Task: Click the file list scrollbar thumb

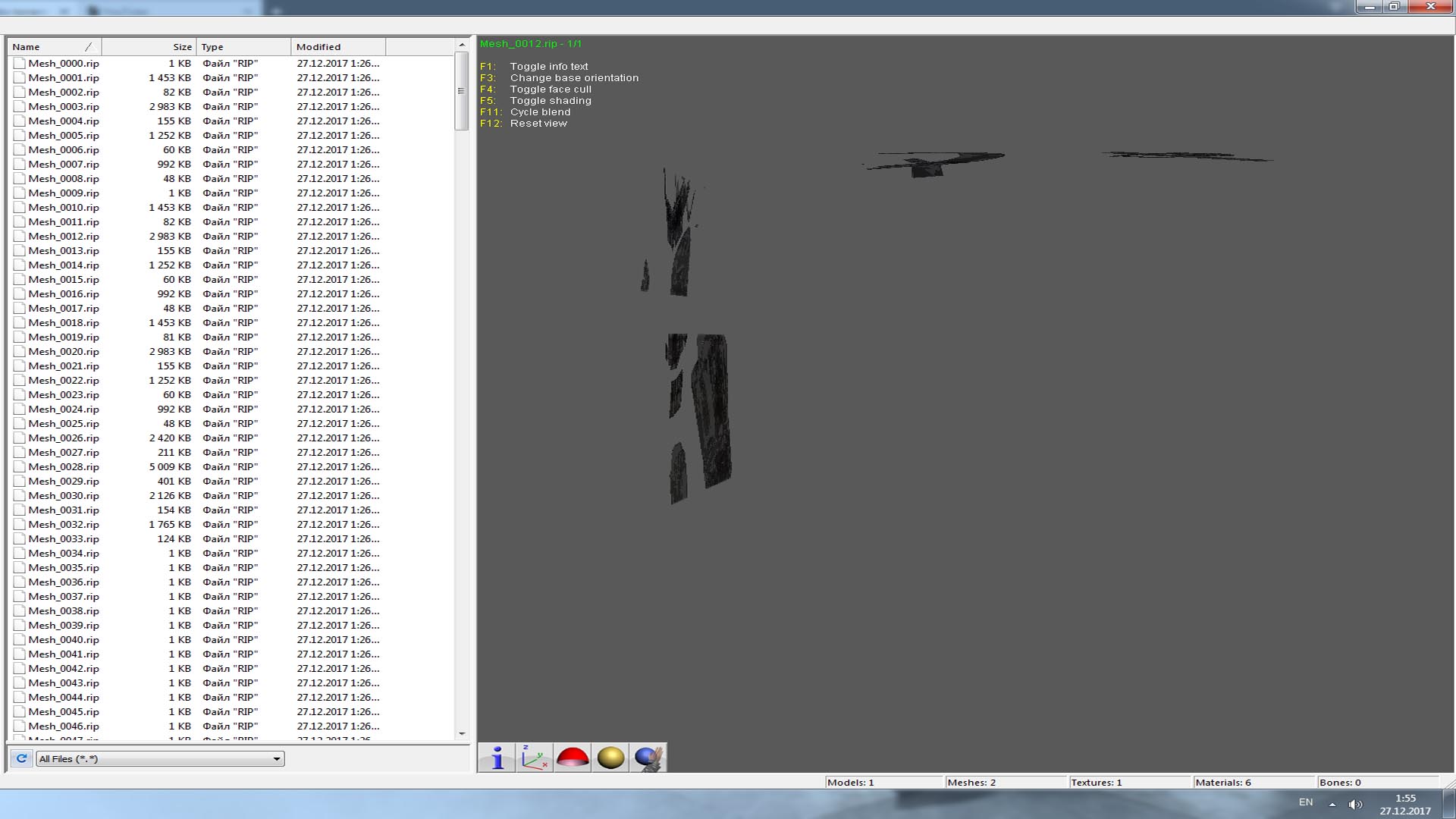Action: (461, 91)
